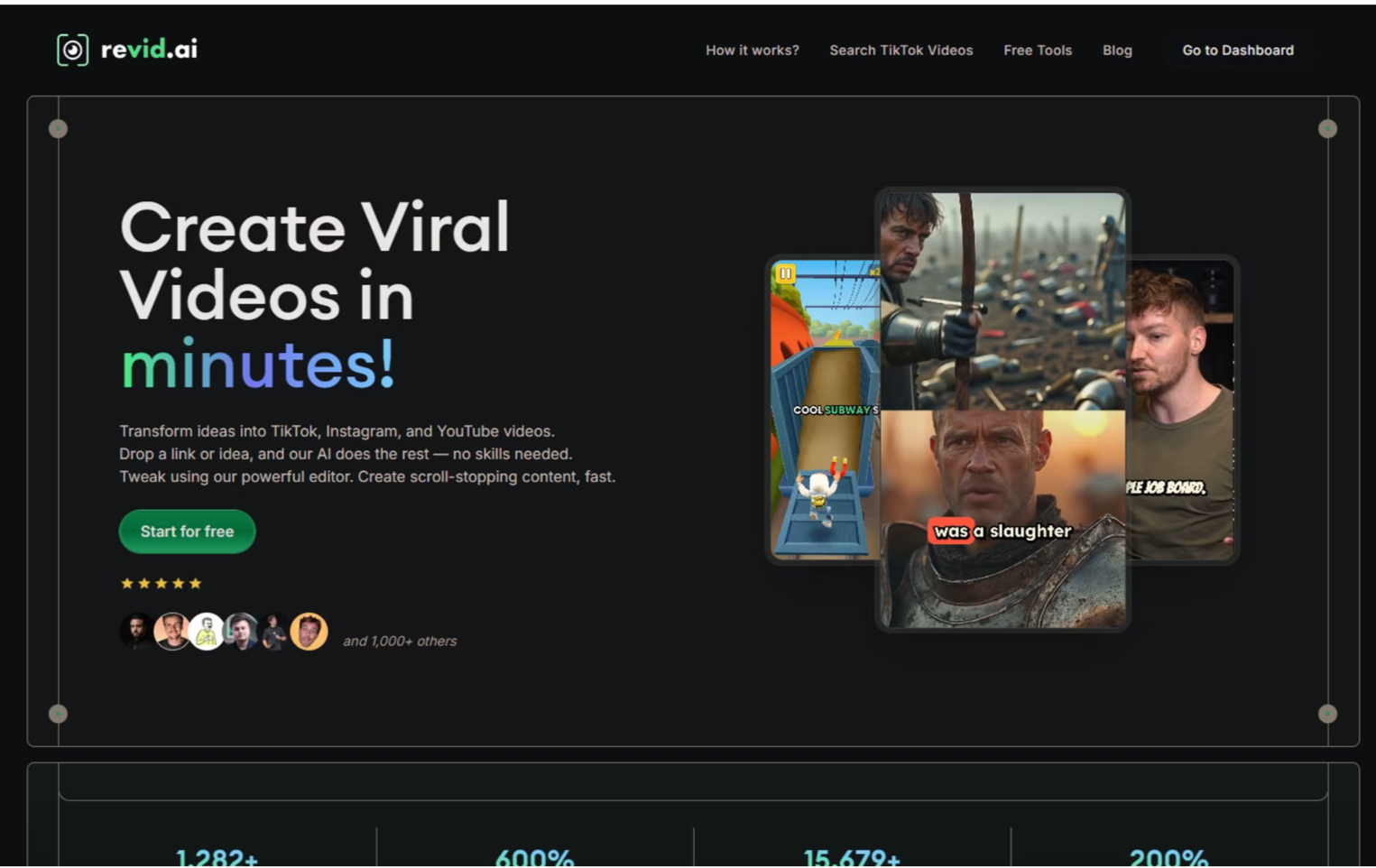Go to the Free Tools page
The height and width of the screenshot is (868, 1376).
click(1037, 51)
